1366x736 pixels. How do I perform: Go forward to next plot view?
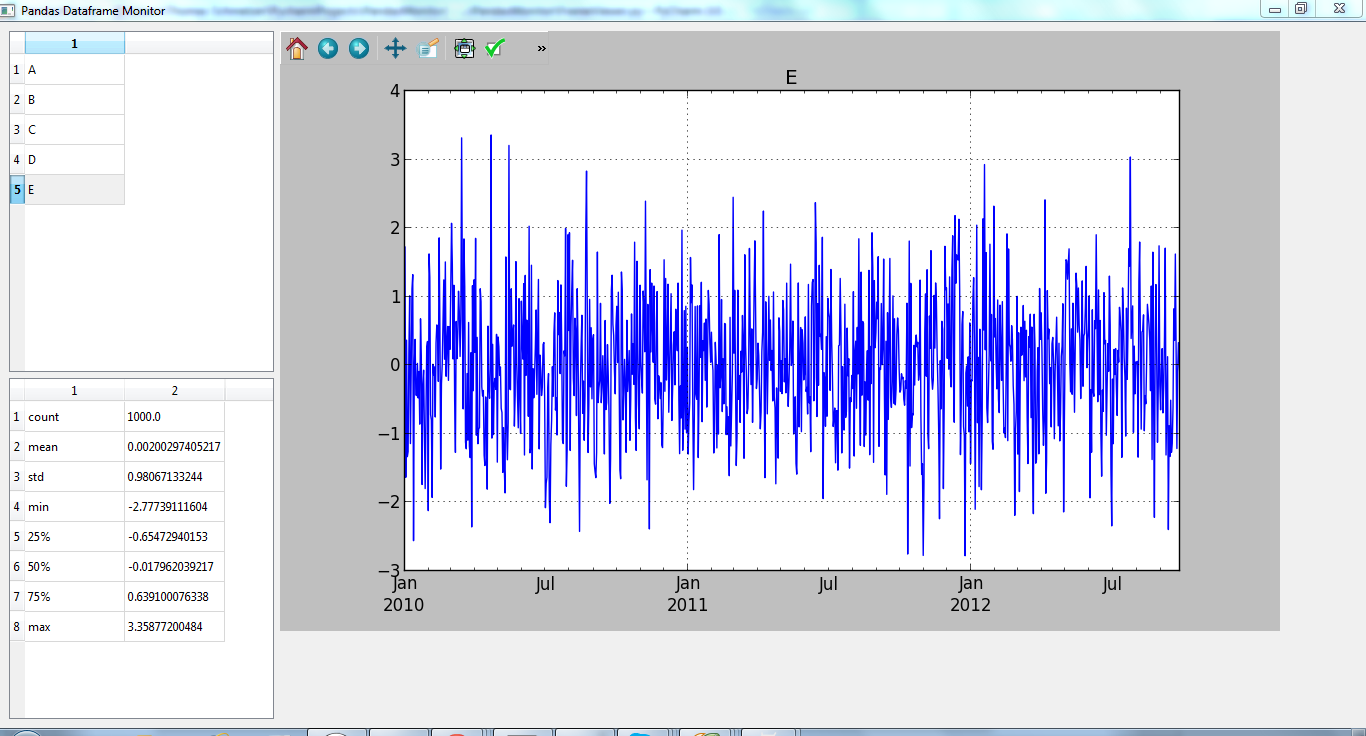359,48
